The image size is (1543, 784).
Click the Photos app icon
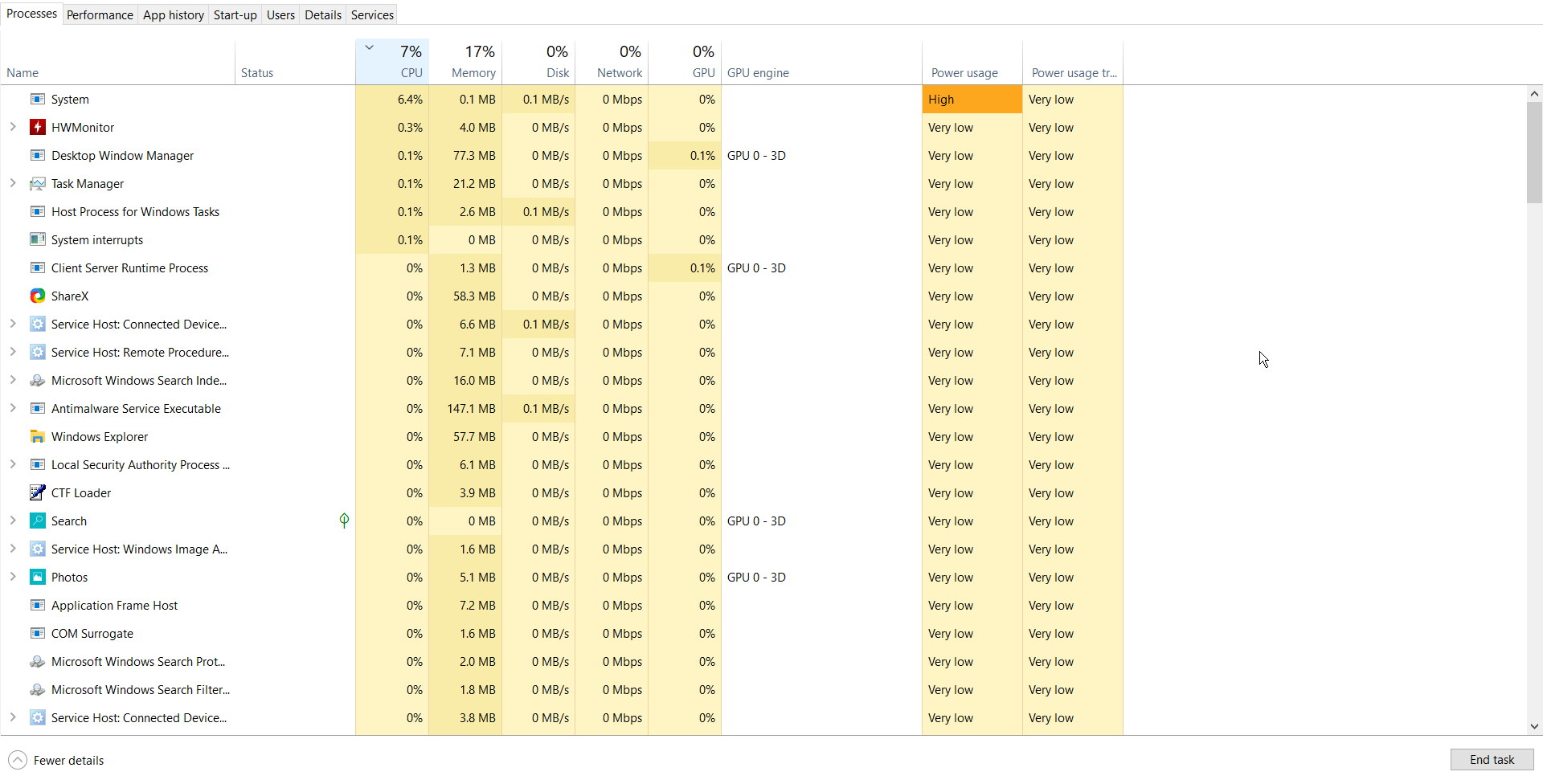38,577
